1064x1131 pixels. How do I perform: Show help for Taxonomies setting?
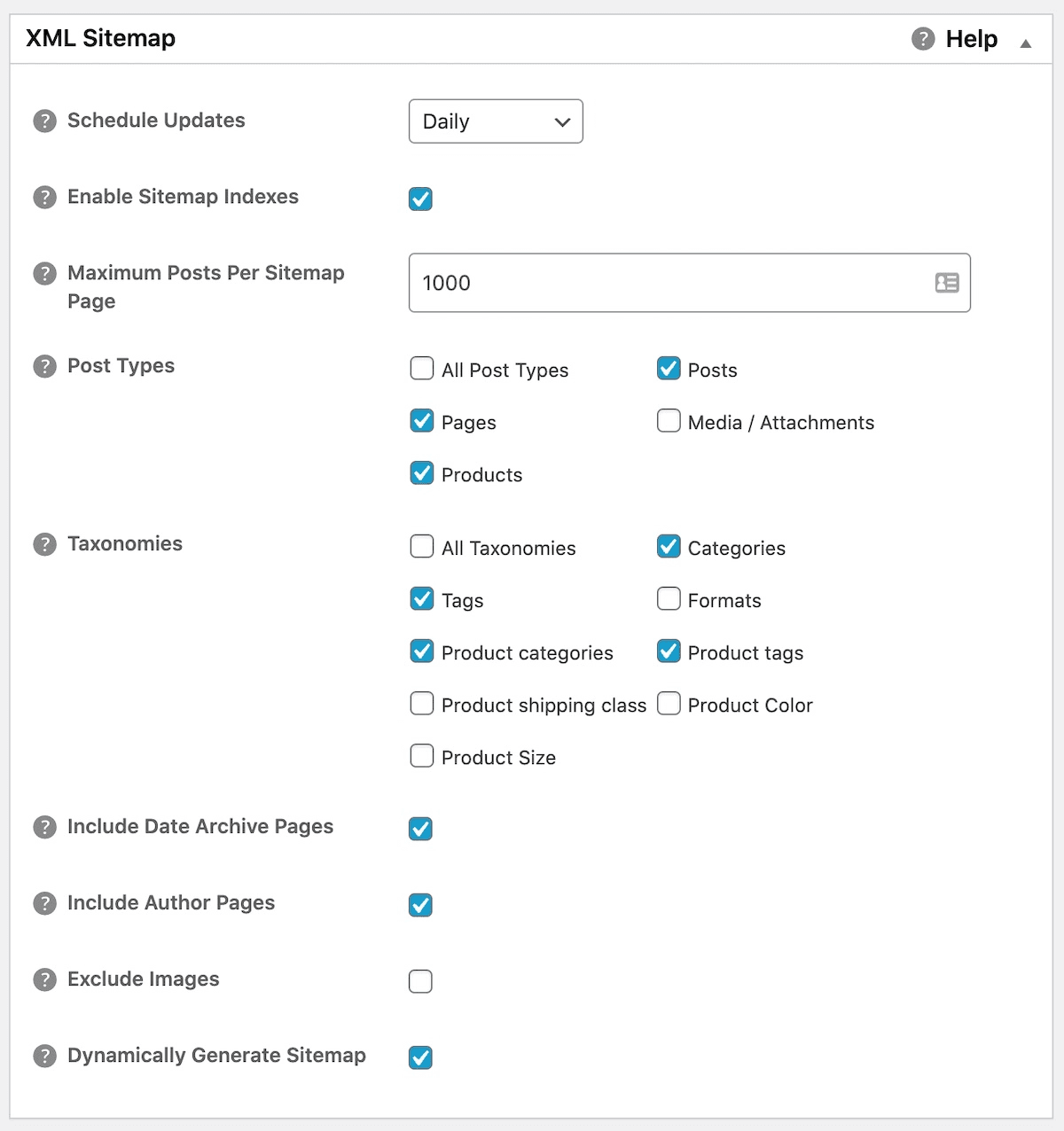click(x=44, y=544)
